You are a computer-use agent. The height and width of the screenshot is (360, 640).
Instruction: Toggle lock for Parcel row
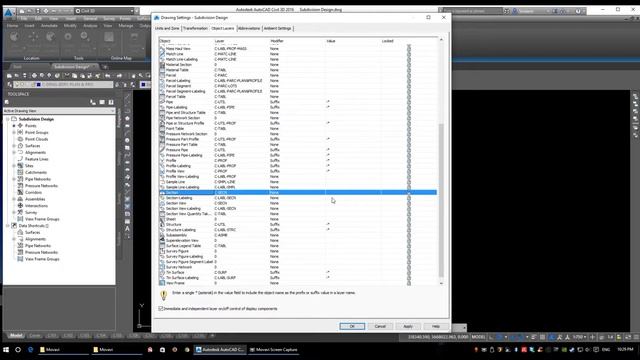tap(409, 75)
